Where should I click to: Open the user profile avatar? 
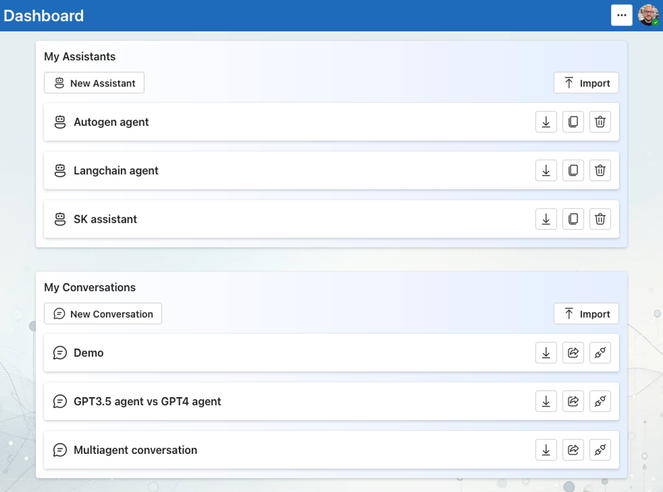[649, 15]
